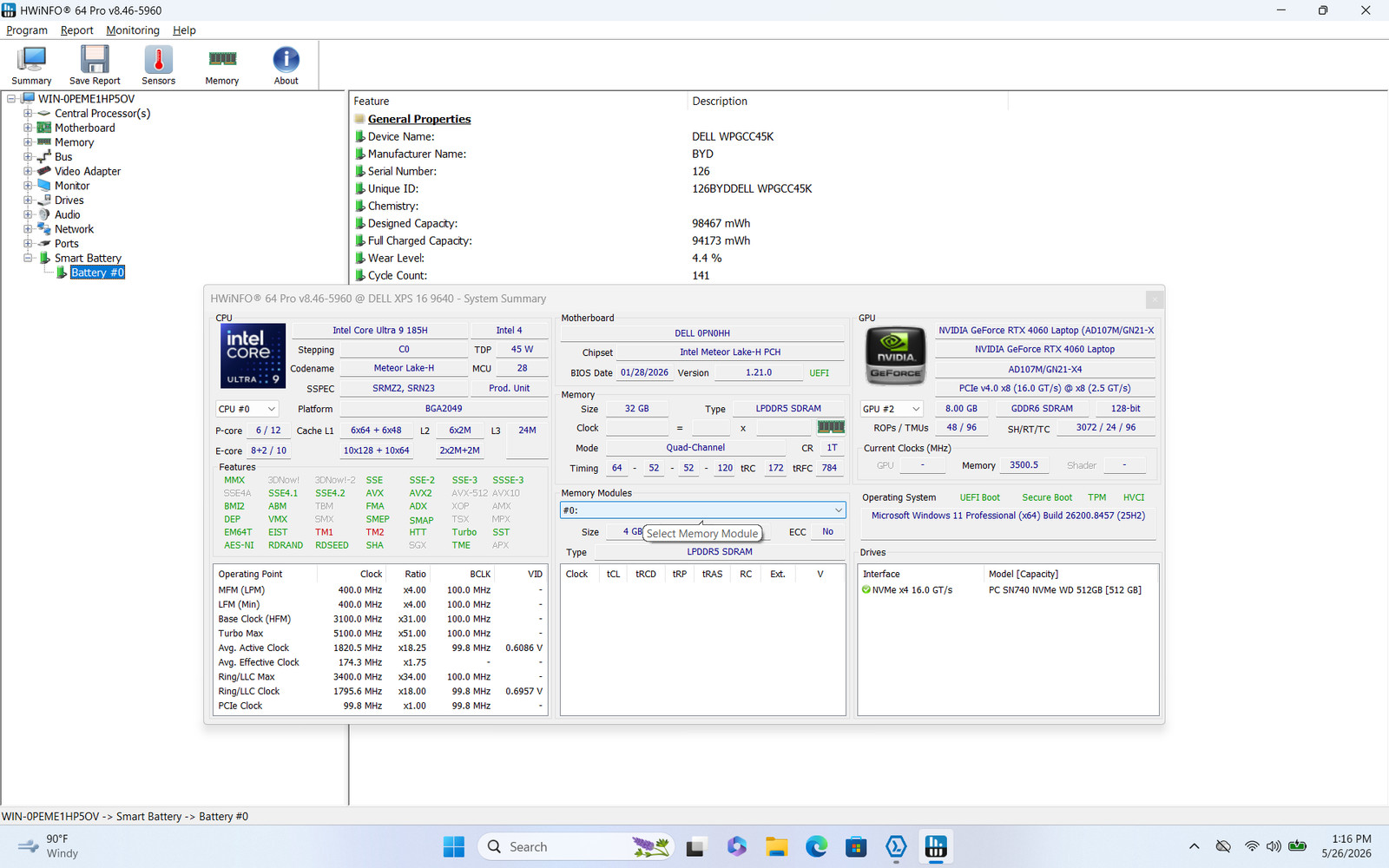Open the Summary toolbar icon
Viewport: 1389px width, 868px height.
tap(31, 65)
